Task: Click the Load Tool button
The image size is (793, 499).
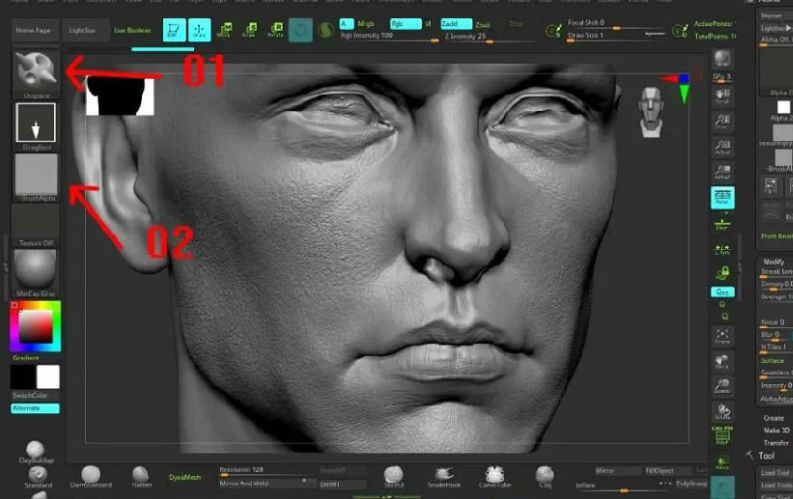Action: 775,473
